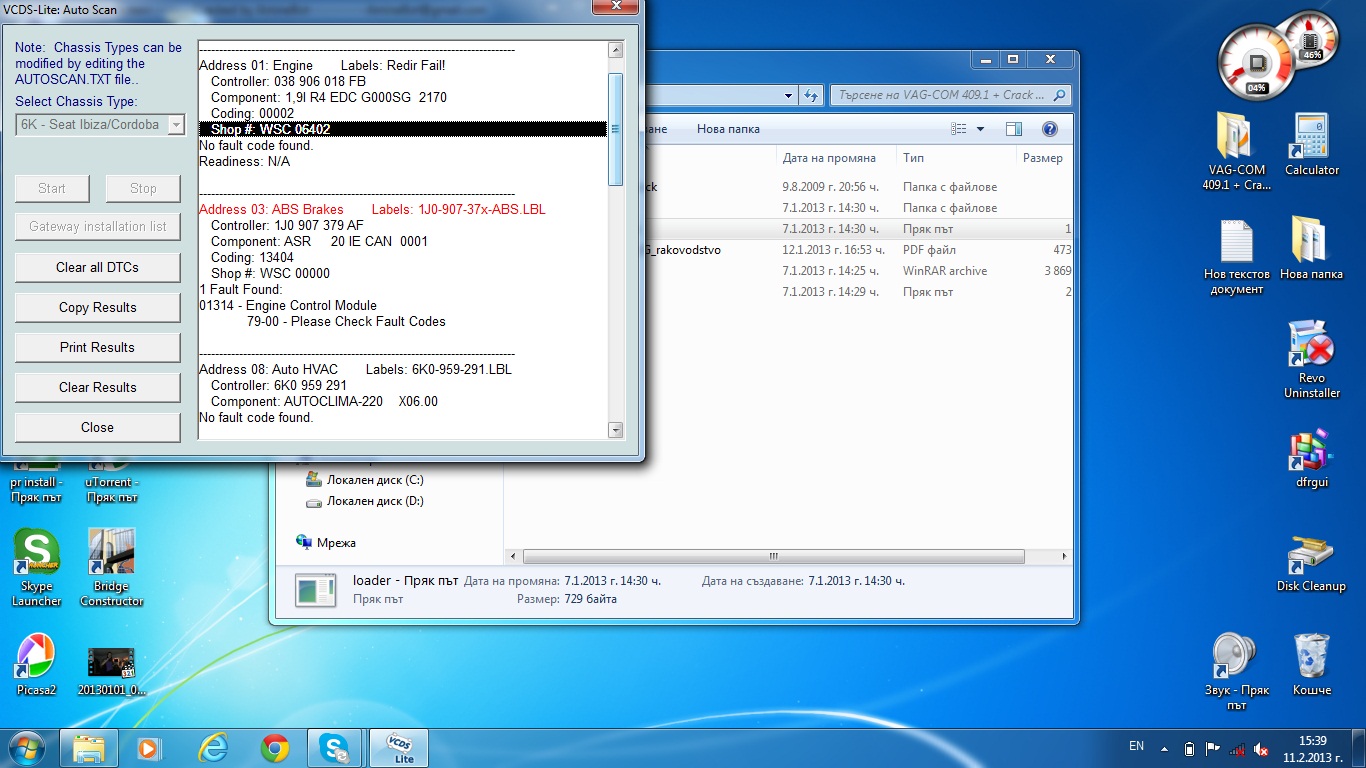Image resolution: width=1366 pixels, height=768 pixels.
Task: Click the Google Chrome taskbar icon
Action: tap(275, 747)
